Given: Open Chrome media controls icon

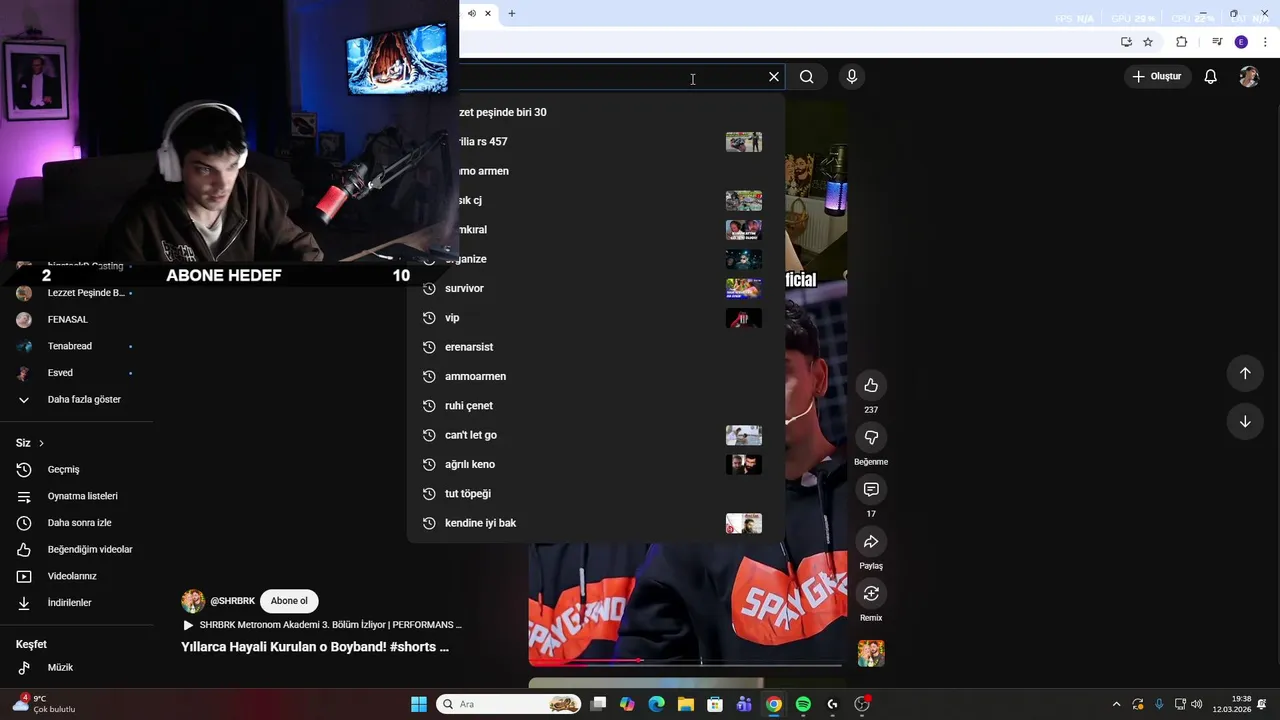Looking at the screenshot, I should tap(1217, 42).
